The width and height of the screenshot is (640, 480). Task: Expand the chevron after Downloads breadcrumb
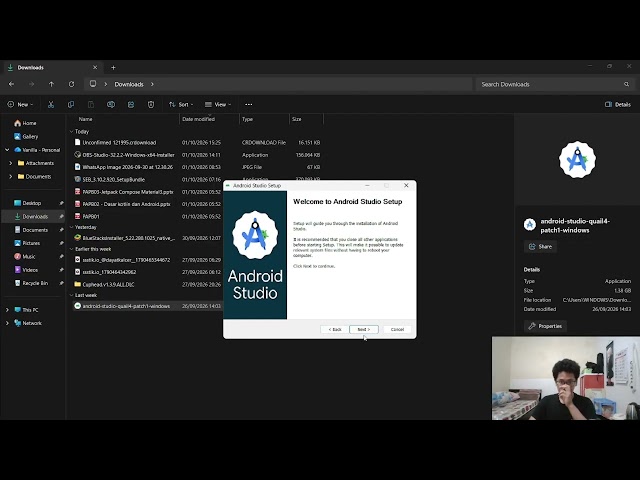[152, 84]
